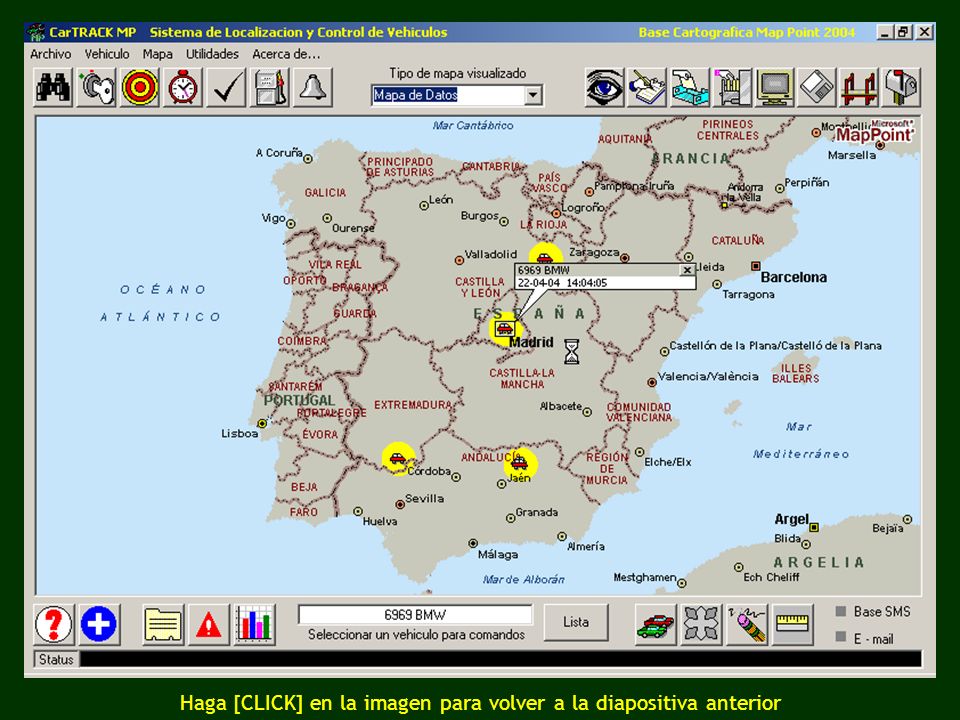Click the Status bar label
This screenshot has width=960, height=720.
click(56, 659)
